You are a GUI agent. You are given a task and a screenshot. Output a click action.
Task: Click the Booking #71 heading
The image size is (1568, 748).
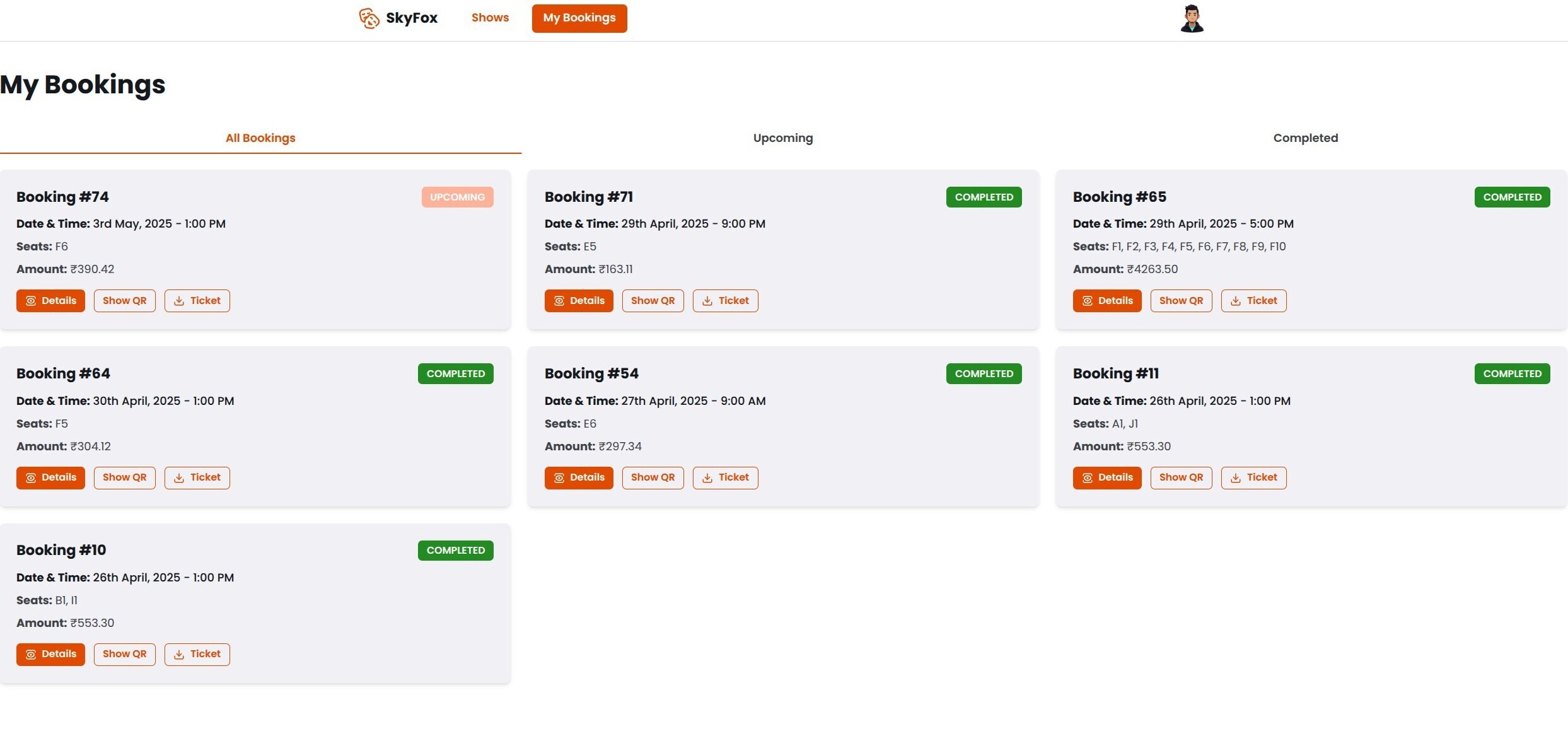tap(589, 197)
